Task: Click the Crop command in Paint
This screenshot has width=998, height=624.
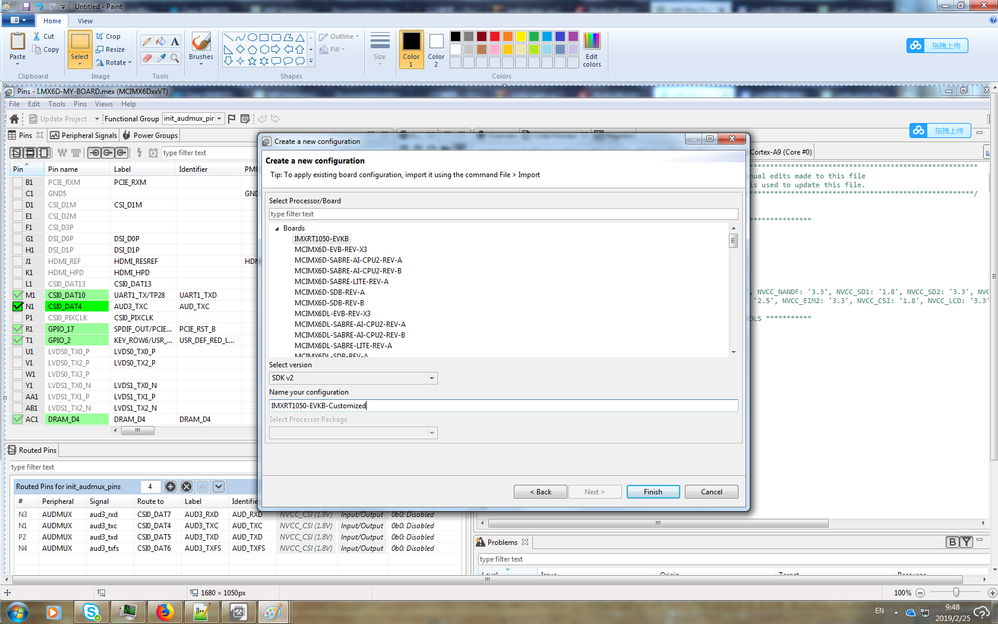Action: (x=108, y=36)
